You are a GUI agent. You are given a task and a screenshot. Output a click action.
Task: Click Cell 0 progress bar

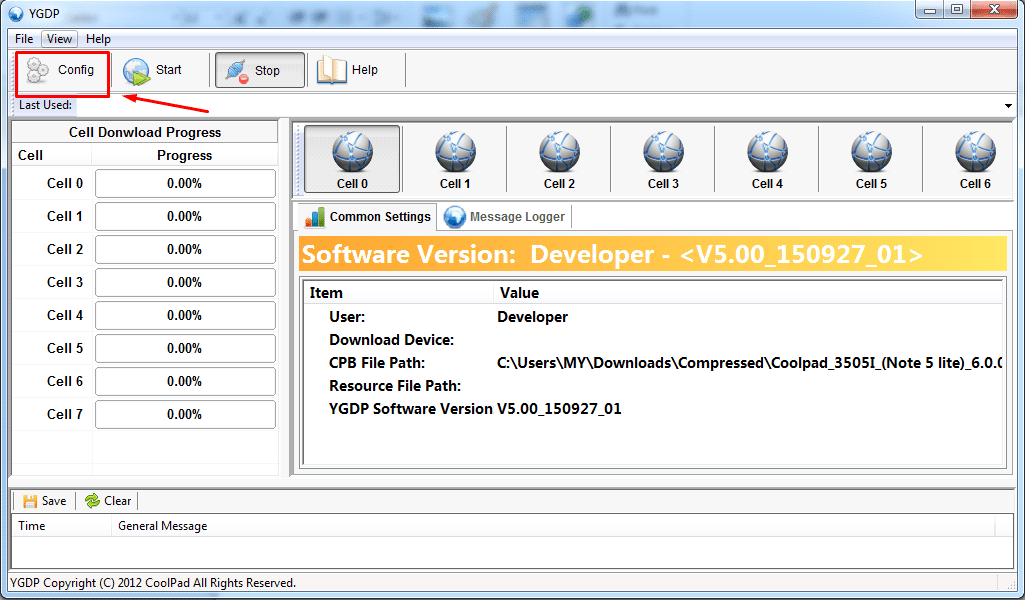click(x=185, y=184)
